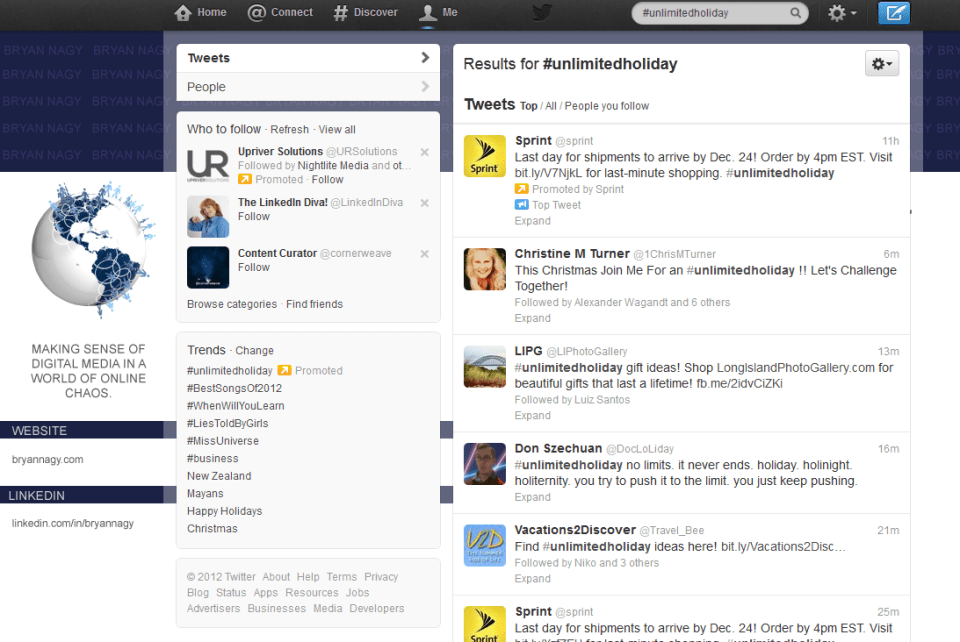Follow Upriver Solutions
Image resolution: width=960 pixels, height=642 pixels.
pos(327,180)
